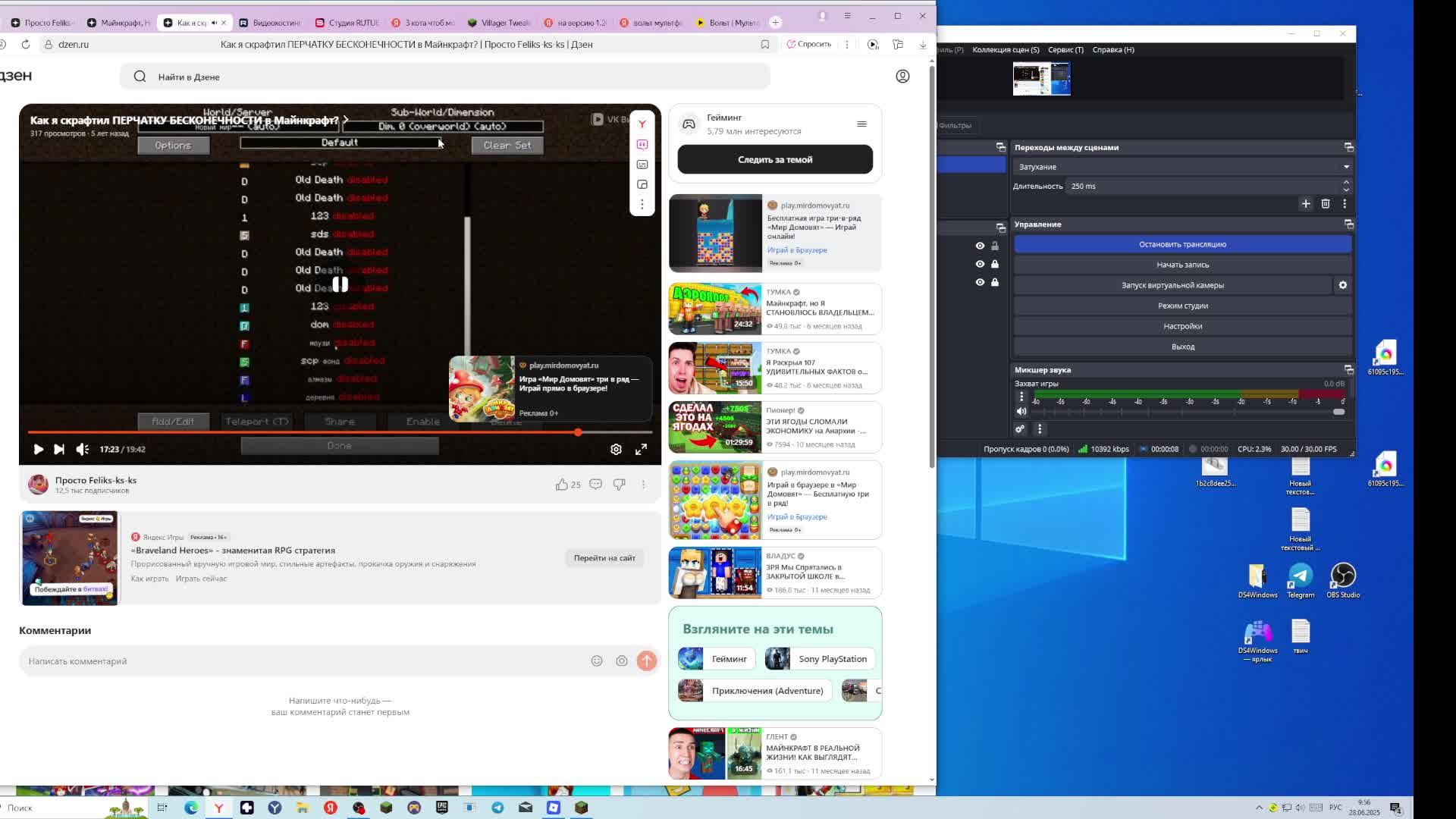The image size is (1456, 819).
Task: Open video settings gear icon
Action: point(616,450)
